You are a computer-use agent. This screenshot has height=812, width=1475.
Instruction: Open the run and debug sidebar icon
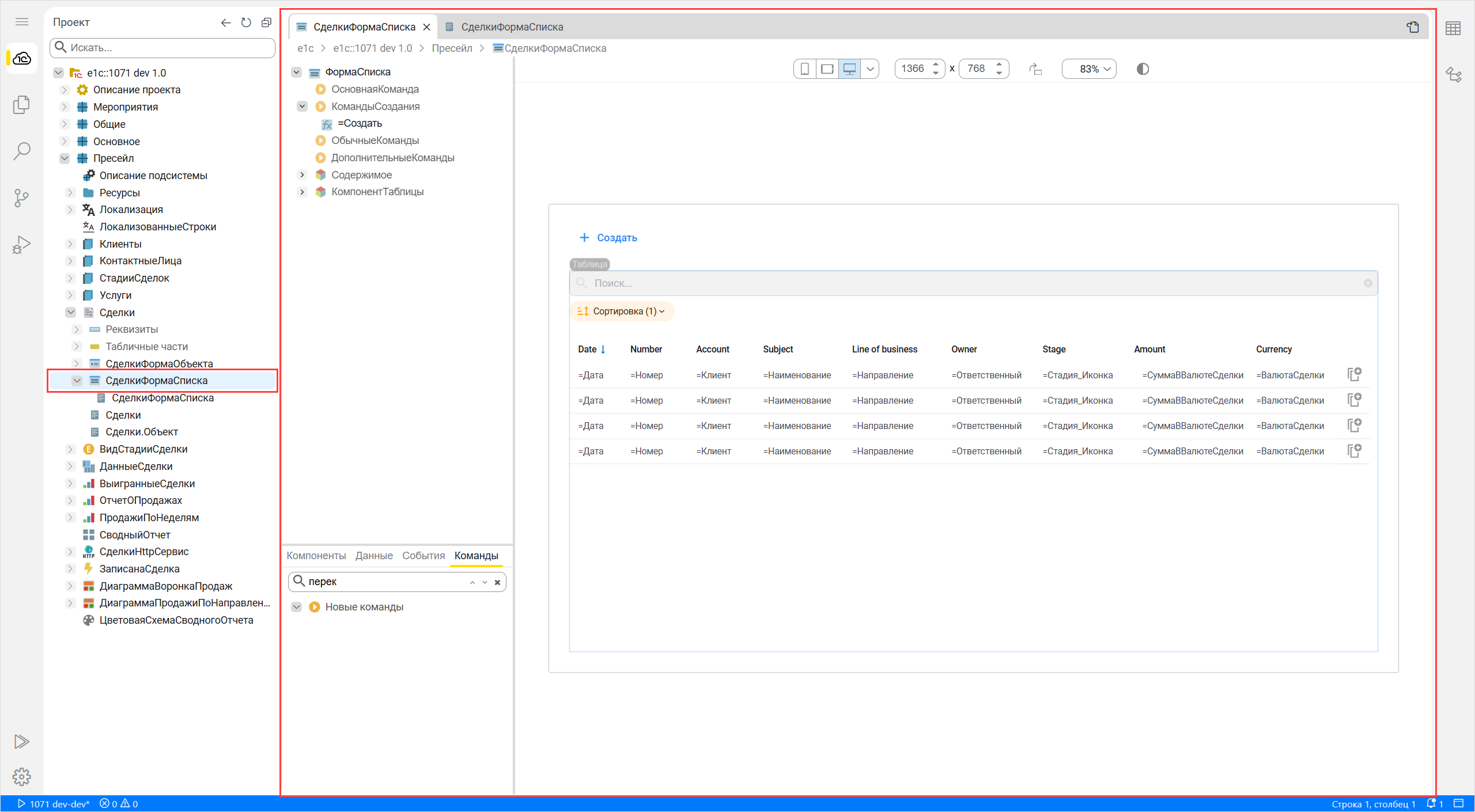click(22, 245)
